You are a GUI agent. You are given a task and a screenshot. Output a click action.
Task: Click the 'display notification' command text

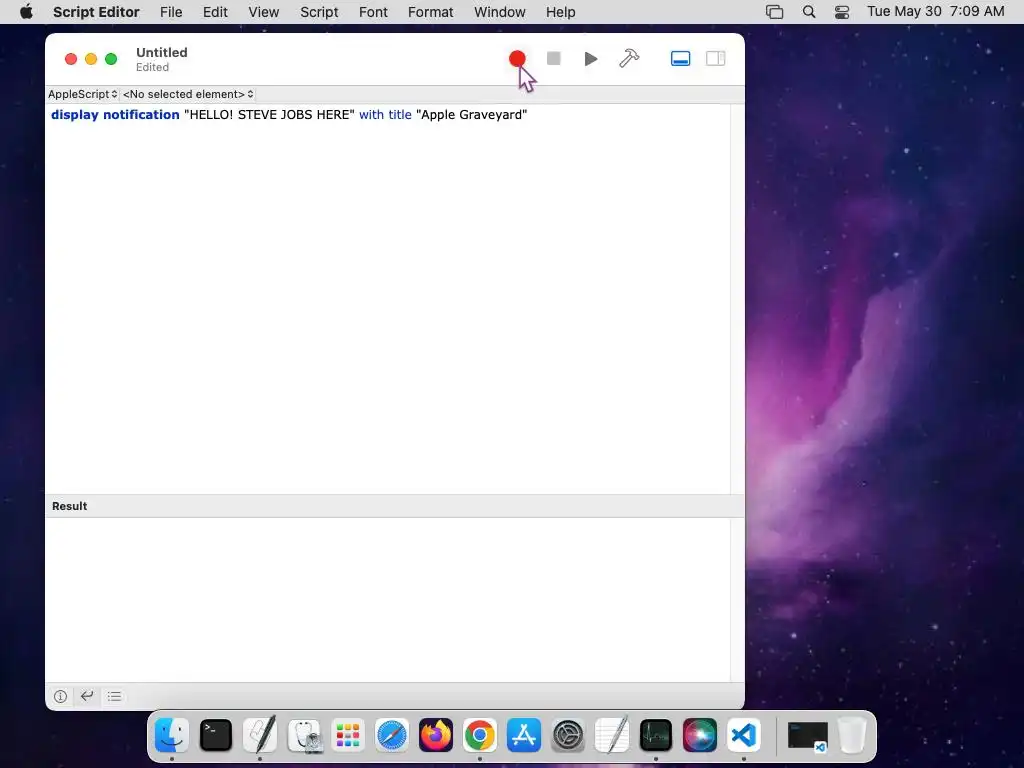(115, 115)
